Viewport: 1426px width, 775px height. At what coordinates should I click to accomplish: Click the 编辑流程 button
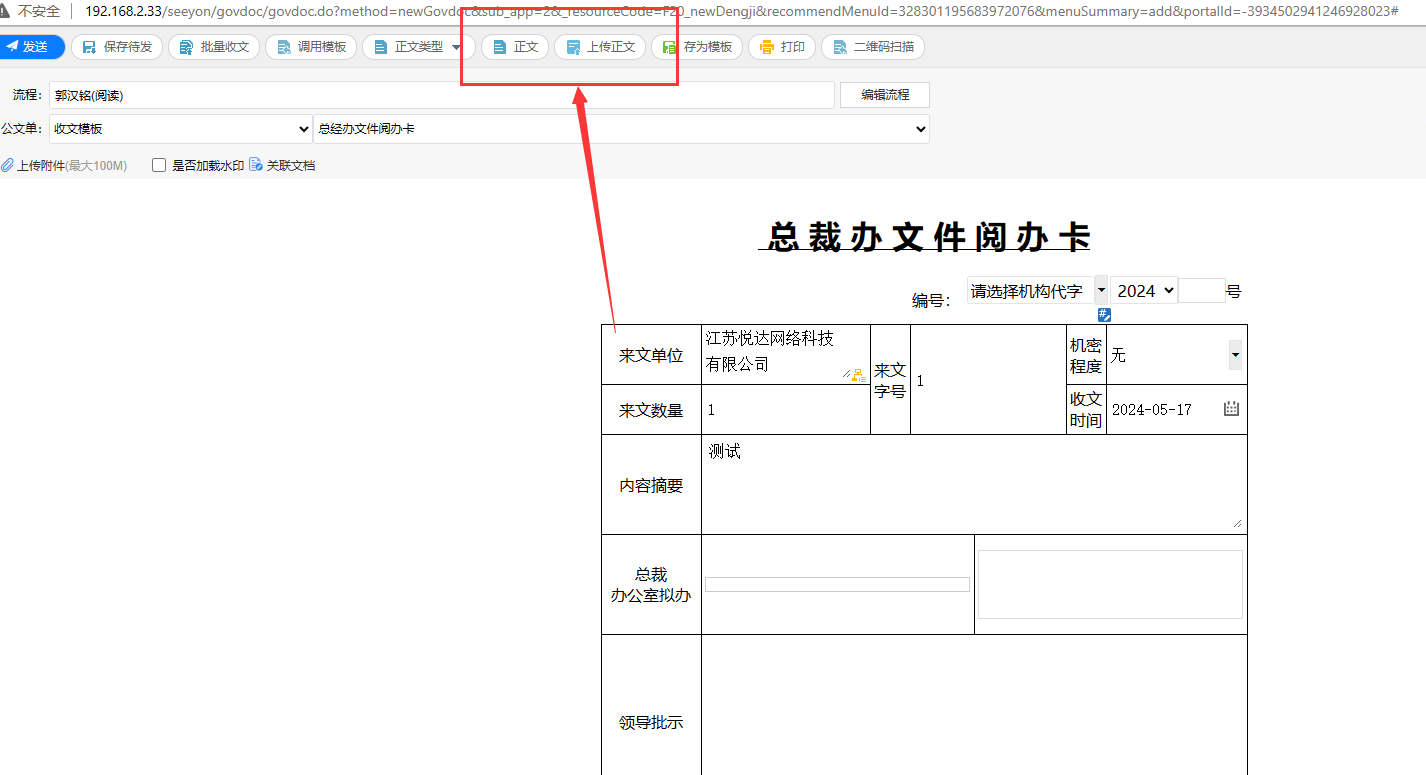pyautogui.click(x=884, y=95)
